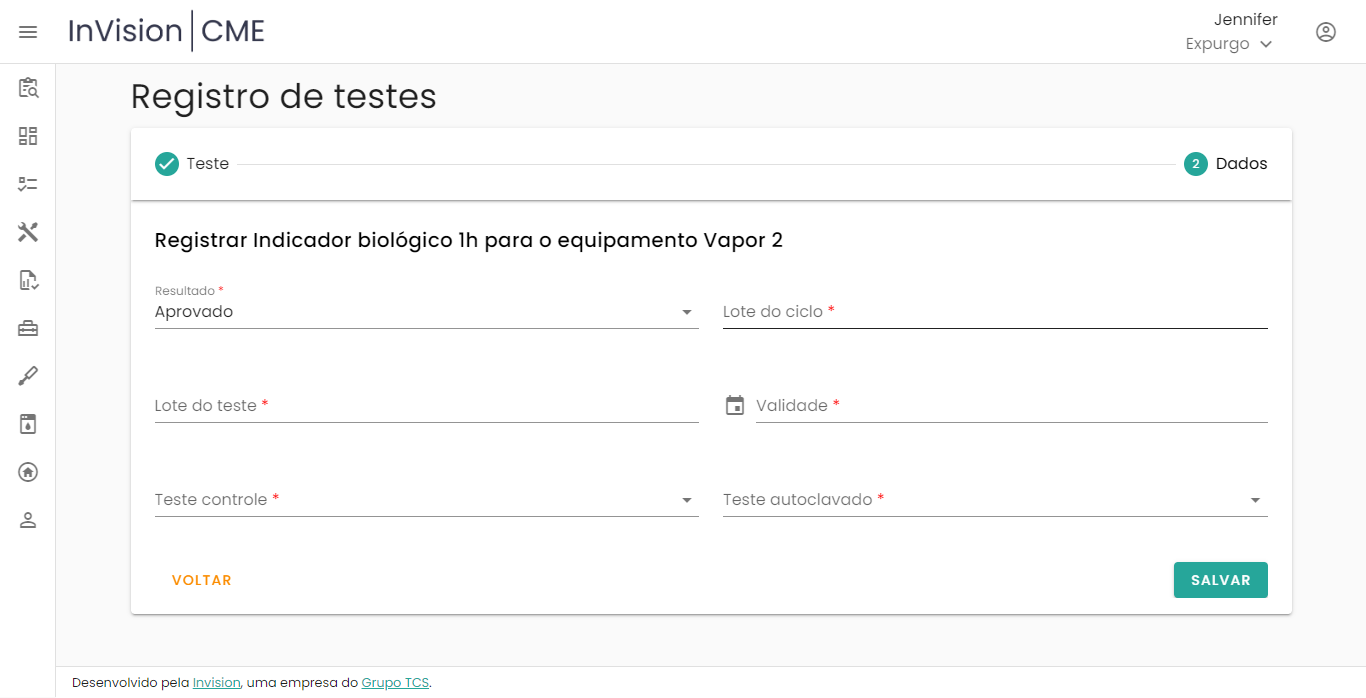Open the hamburger navigation menu
This screenshot has height=698, width=1366.
(x=28, y=32)
